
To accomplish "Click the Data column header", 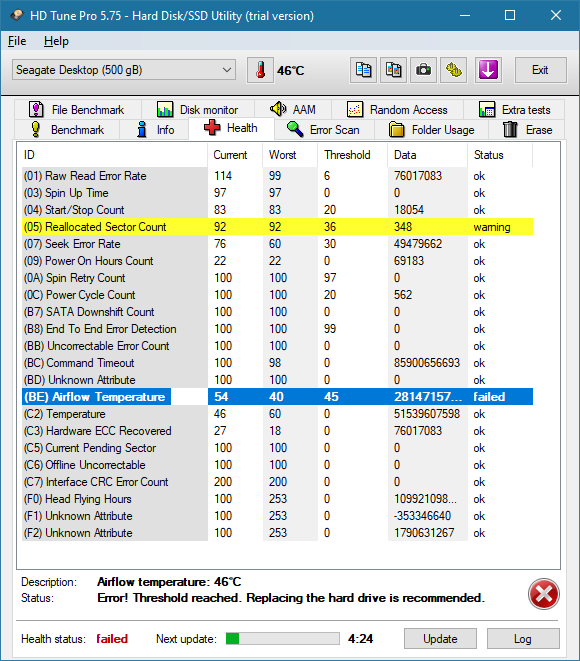I will point(427,155).
